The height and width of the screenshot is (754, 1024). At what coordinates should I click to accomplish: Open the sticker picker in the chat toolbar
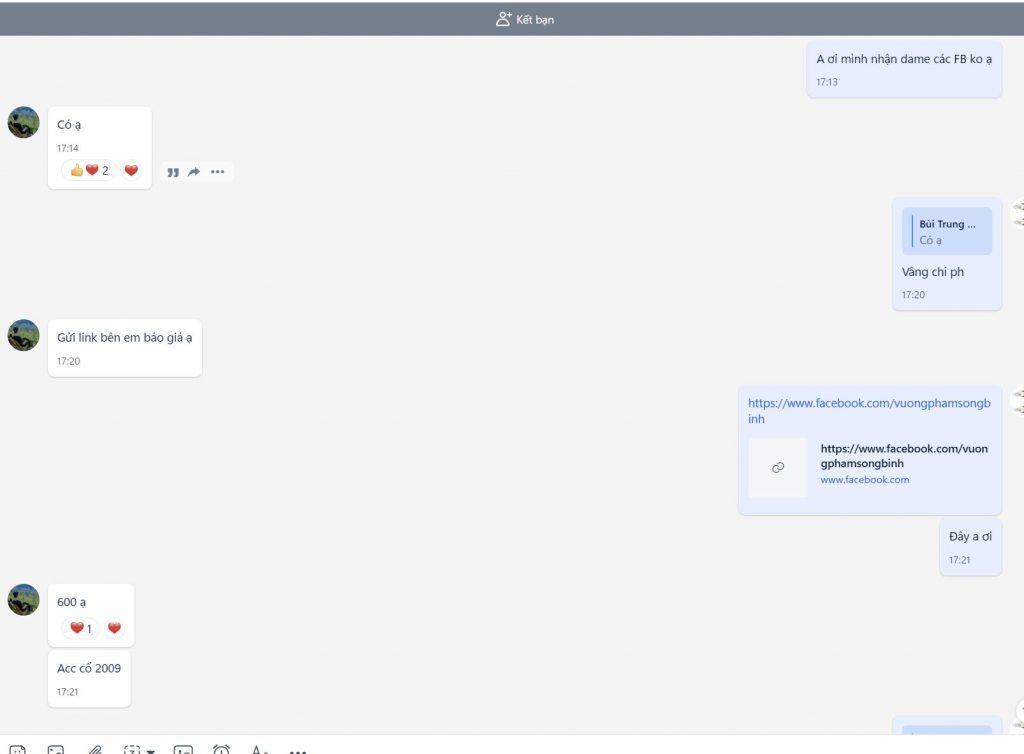point(18,749)
